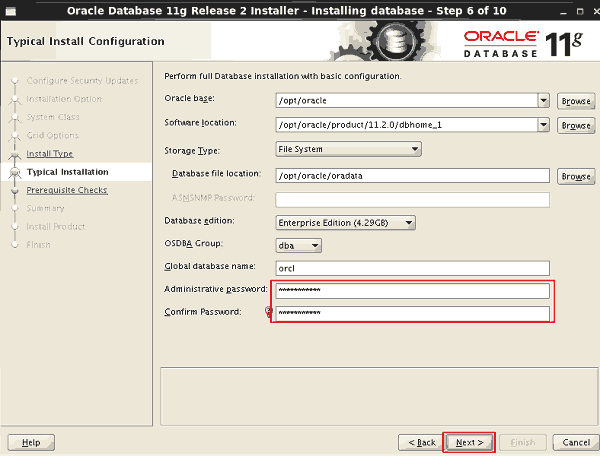Viewport: 600px width, 456px height.
Task: Maximize the installer window
Action: pos(580,11)
